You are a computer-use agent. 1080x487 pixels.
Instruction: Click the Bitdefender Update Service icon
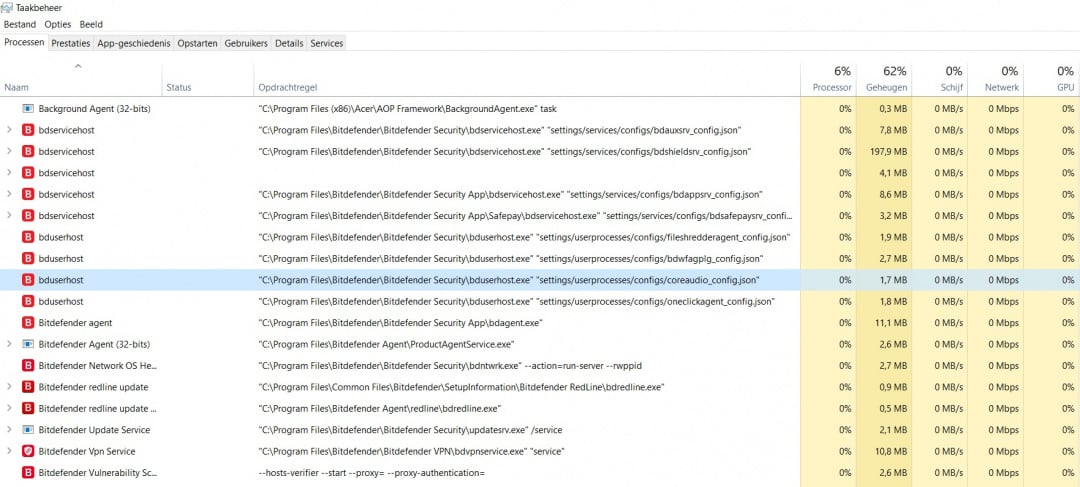tap(28, 430)
